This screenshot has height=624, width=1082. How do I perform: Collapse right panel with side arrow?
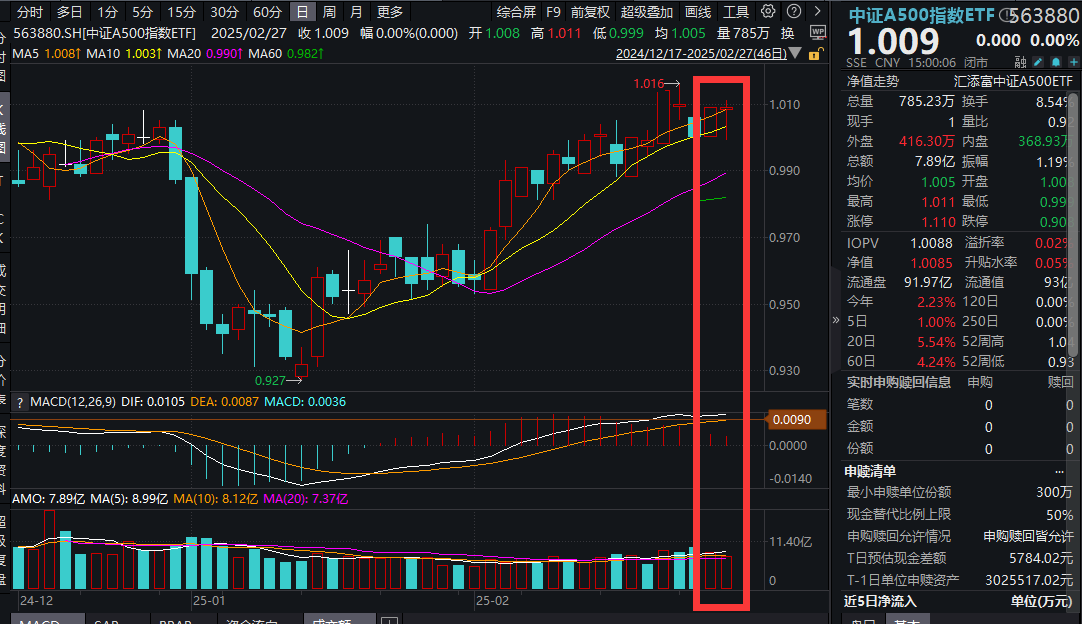(x=836, y=320)
